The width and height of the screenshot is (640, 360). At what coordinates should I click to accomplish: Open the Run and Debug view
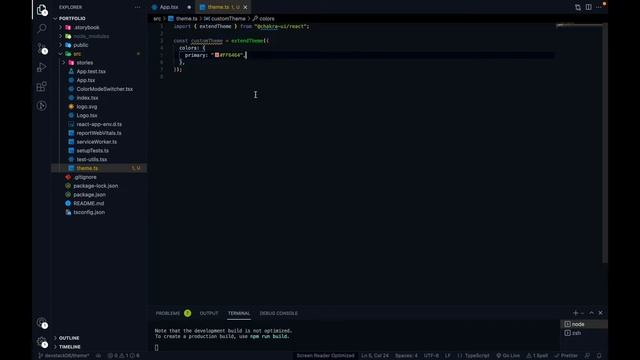coord(42,67)
